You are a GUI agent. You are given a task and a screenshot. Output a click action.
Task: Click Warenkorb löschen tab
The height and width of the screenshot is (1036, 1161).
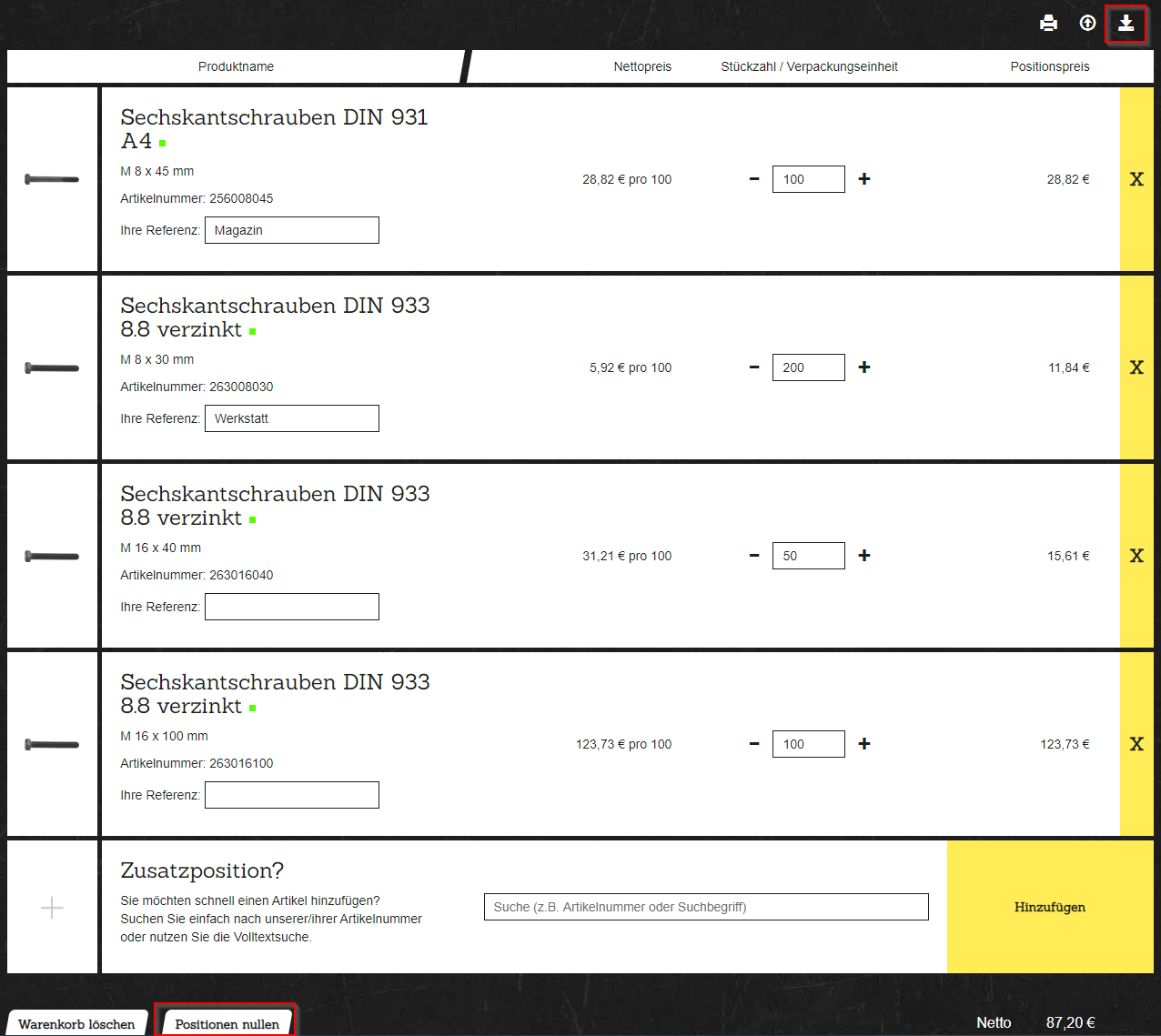76,1024
